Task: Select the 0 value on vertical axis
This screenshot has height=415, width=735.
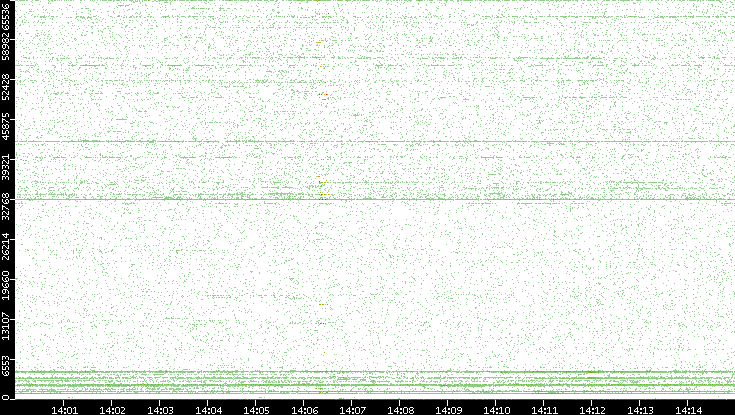Action: tap(5, 398)
